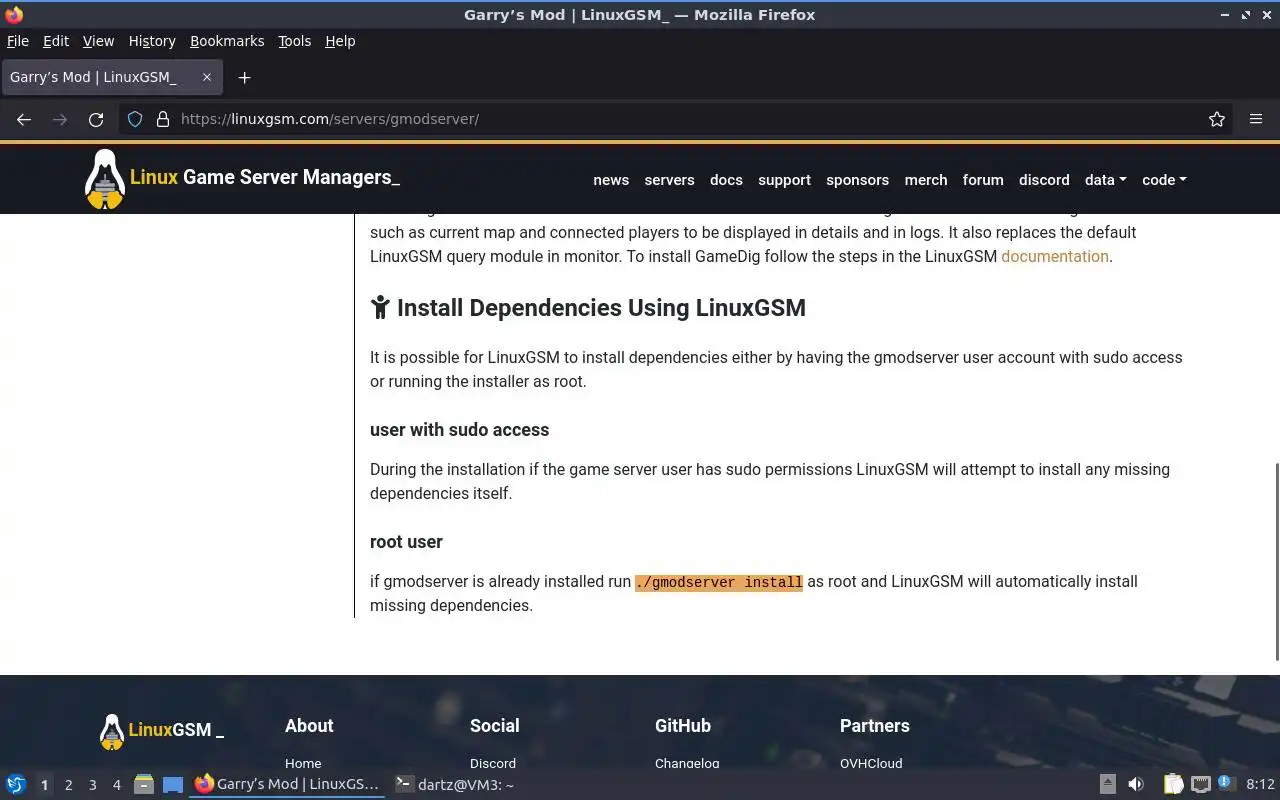Expand the data dropdown in site nav
This screenshot has height=800, width=1280.
pos(1105,180)
